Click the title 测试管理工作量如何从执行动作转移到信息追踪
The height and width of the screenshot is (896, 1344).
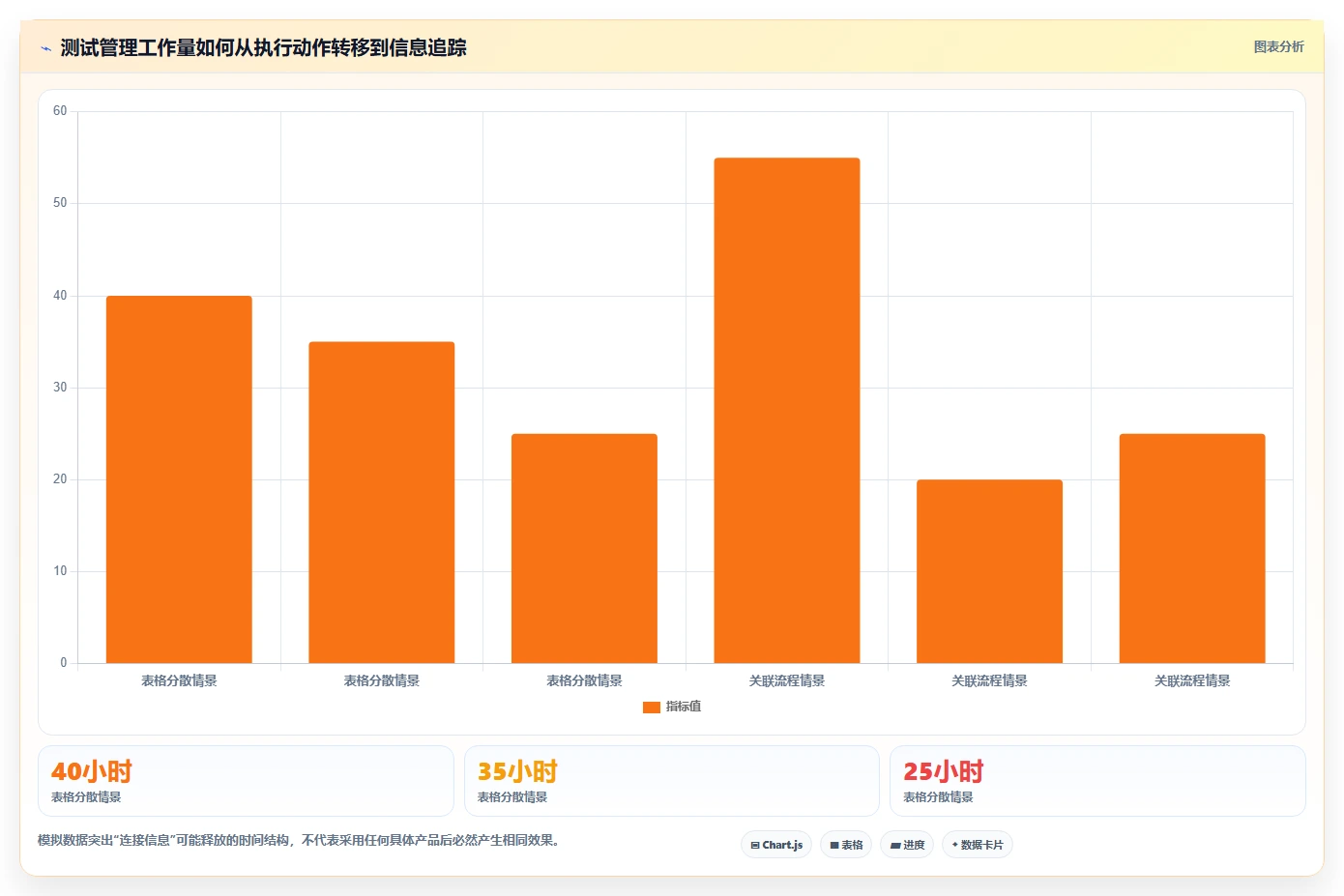(x=263, y=47)
